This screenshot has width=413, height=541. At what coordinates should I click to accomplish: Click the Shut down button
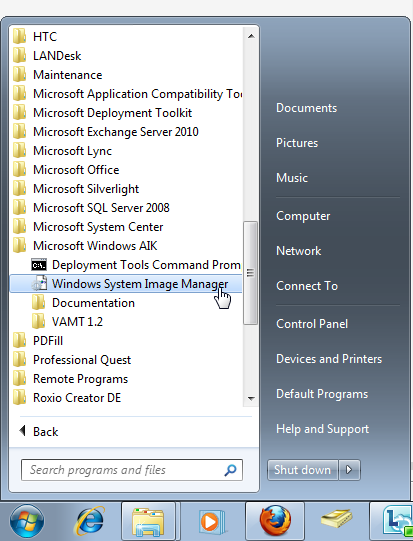pos(303,470)
